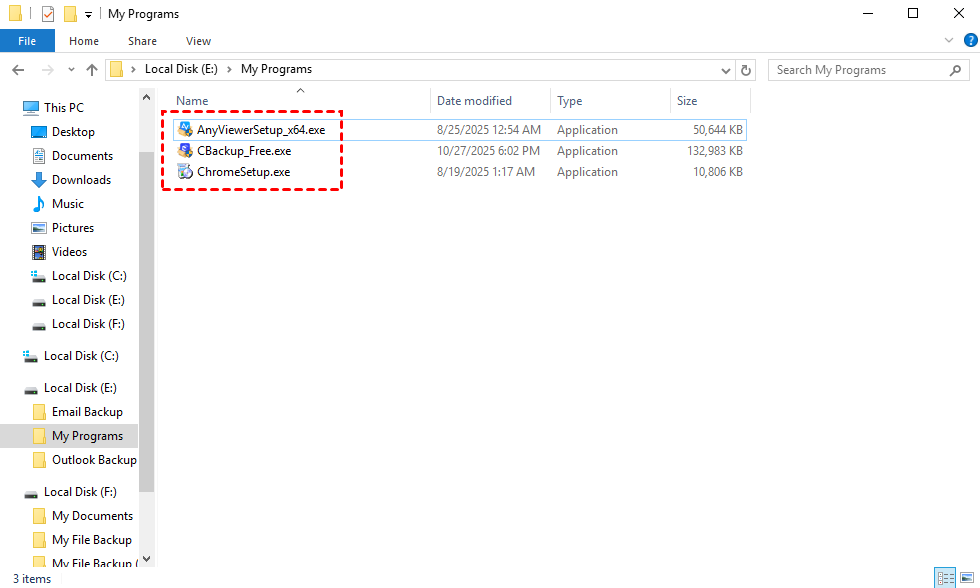This screenshot has height=588, width=980.
Task: Open the recent locations dropdown arrow
Action: (70, 70)
